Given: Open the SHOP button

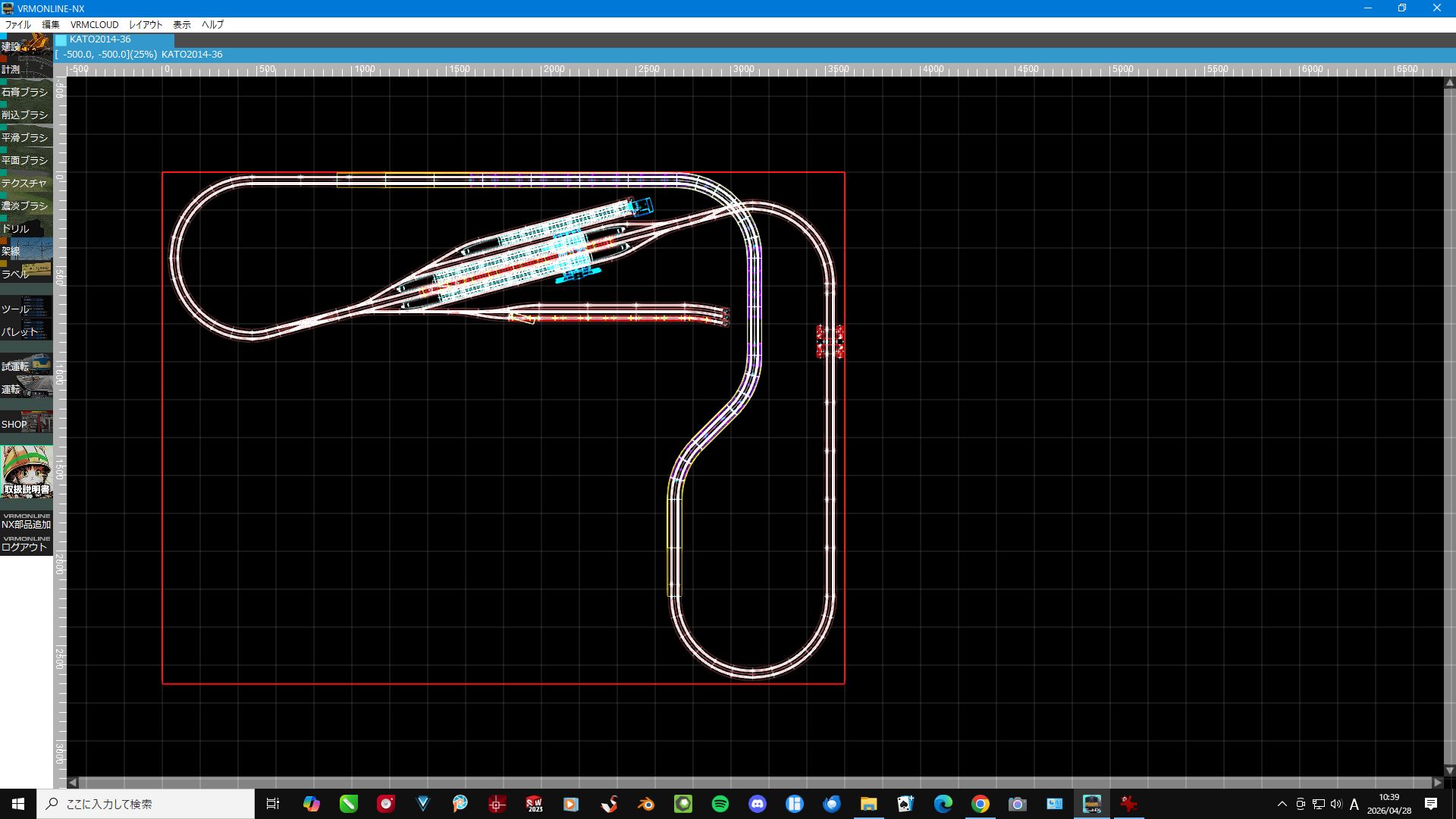Looking at the screenshot, I should pyautogui.click(x=27, y=422).
